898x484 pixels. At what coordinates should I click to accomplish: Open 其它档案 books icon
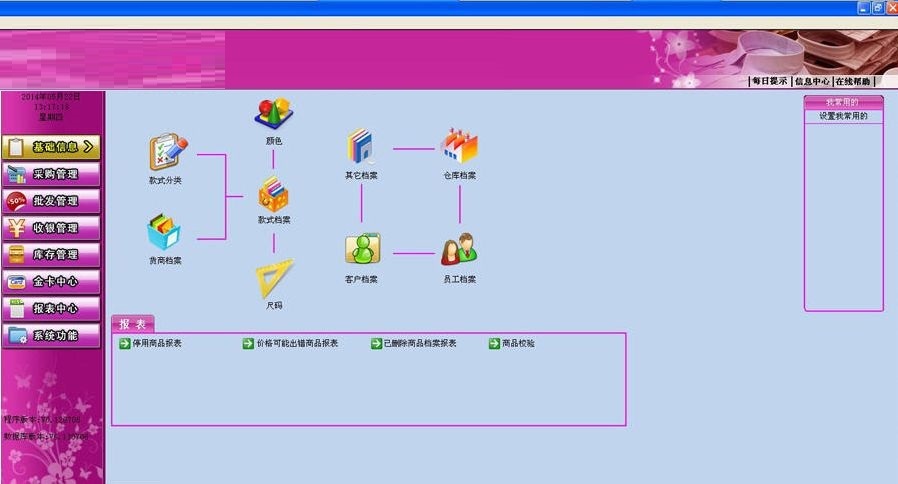(361, 147)
